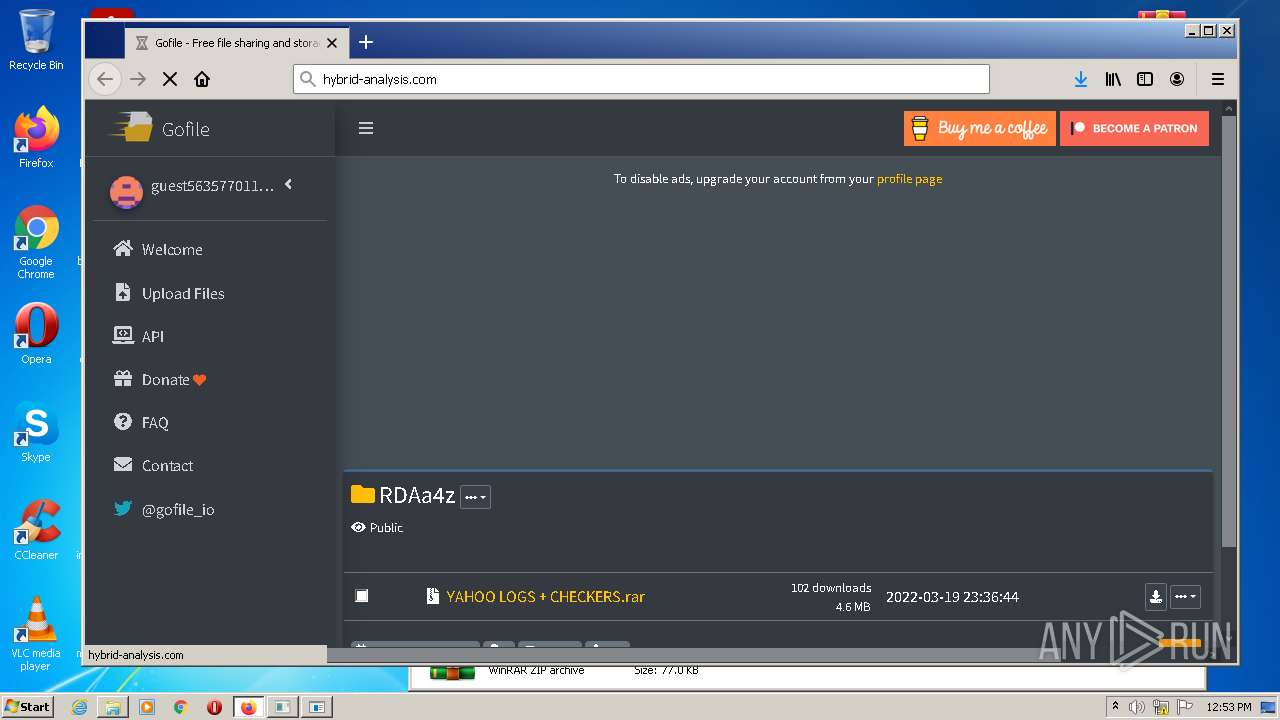1280x720 pixels.
Task: Open the Firefox library icon
Action: [1113, 79]
